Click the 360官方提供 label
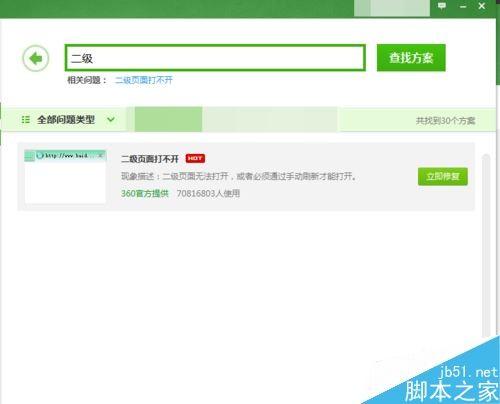This screenshot has width=500, height=404. coord(145,193)
